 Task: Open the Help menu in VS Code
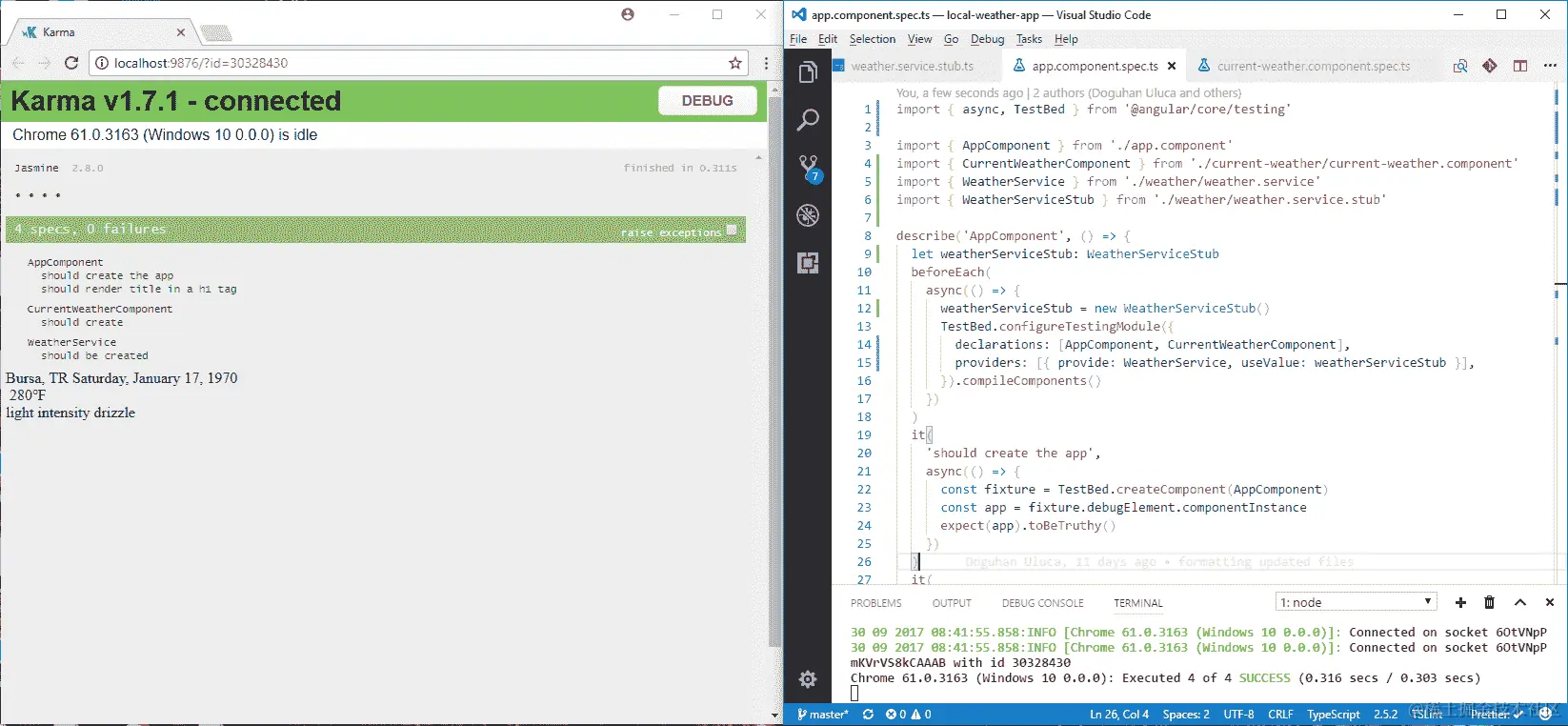1066,39
